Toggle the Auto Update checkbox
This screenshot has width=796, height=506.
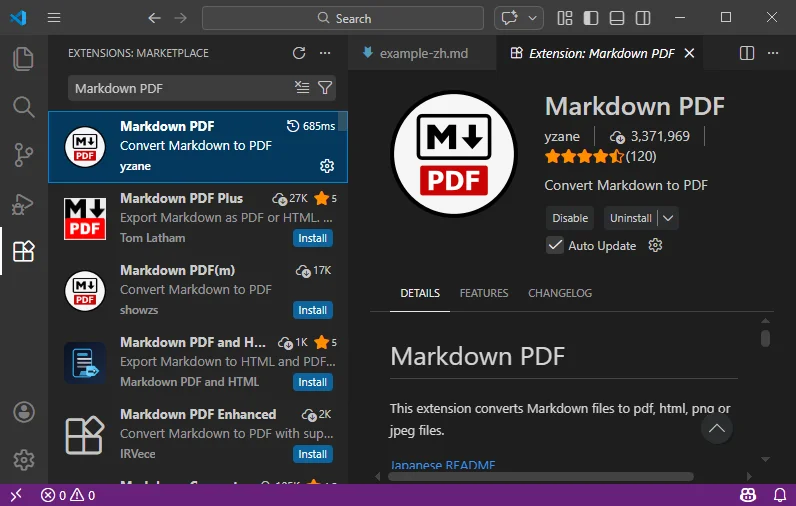[x=555, y=246]
